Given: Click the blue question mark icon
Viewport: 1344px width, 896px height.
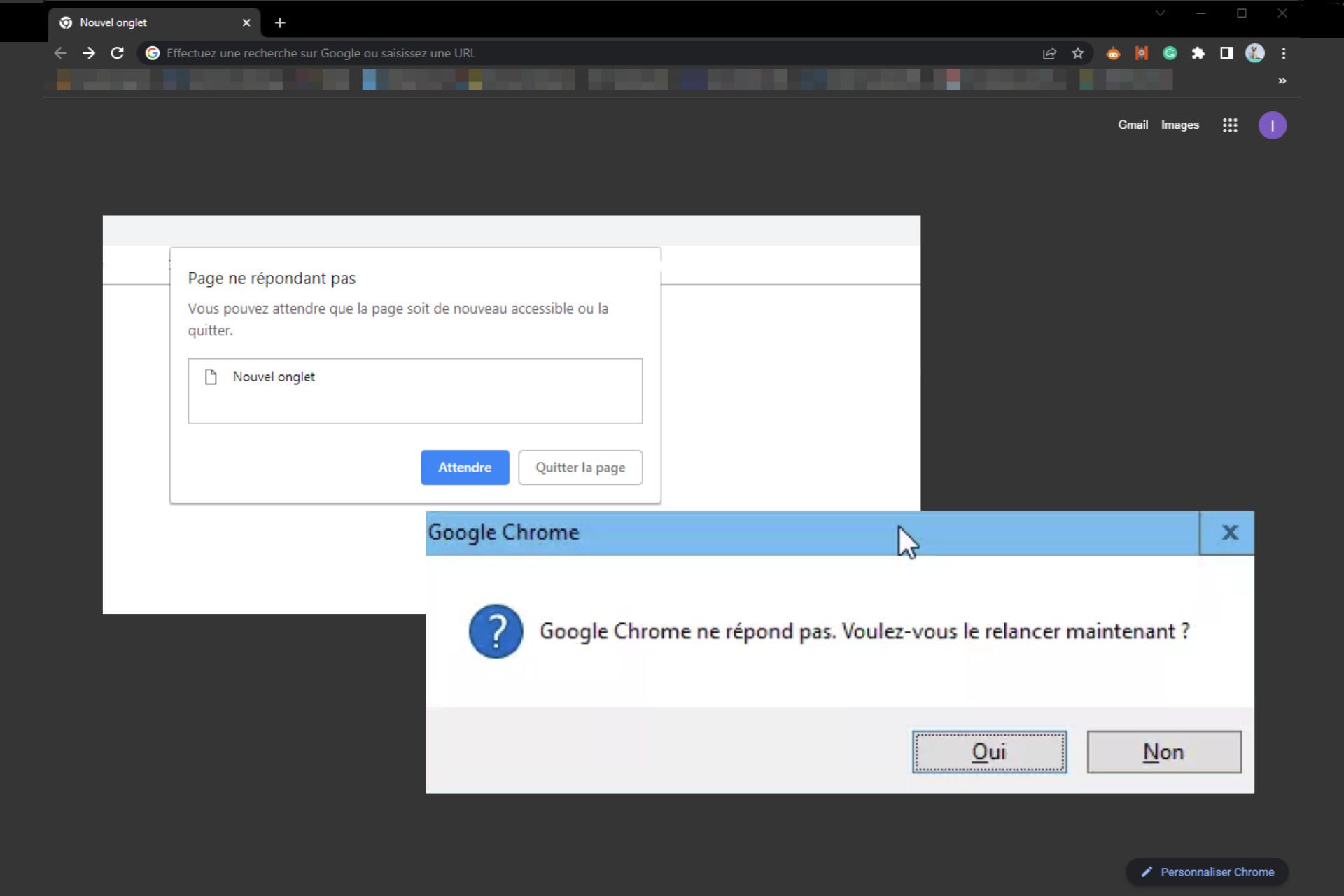Looking at the screenshot, I should point(496,631).
